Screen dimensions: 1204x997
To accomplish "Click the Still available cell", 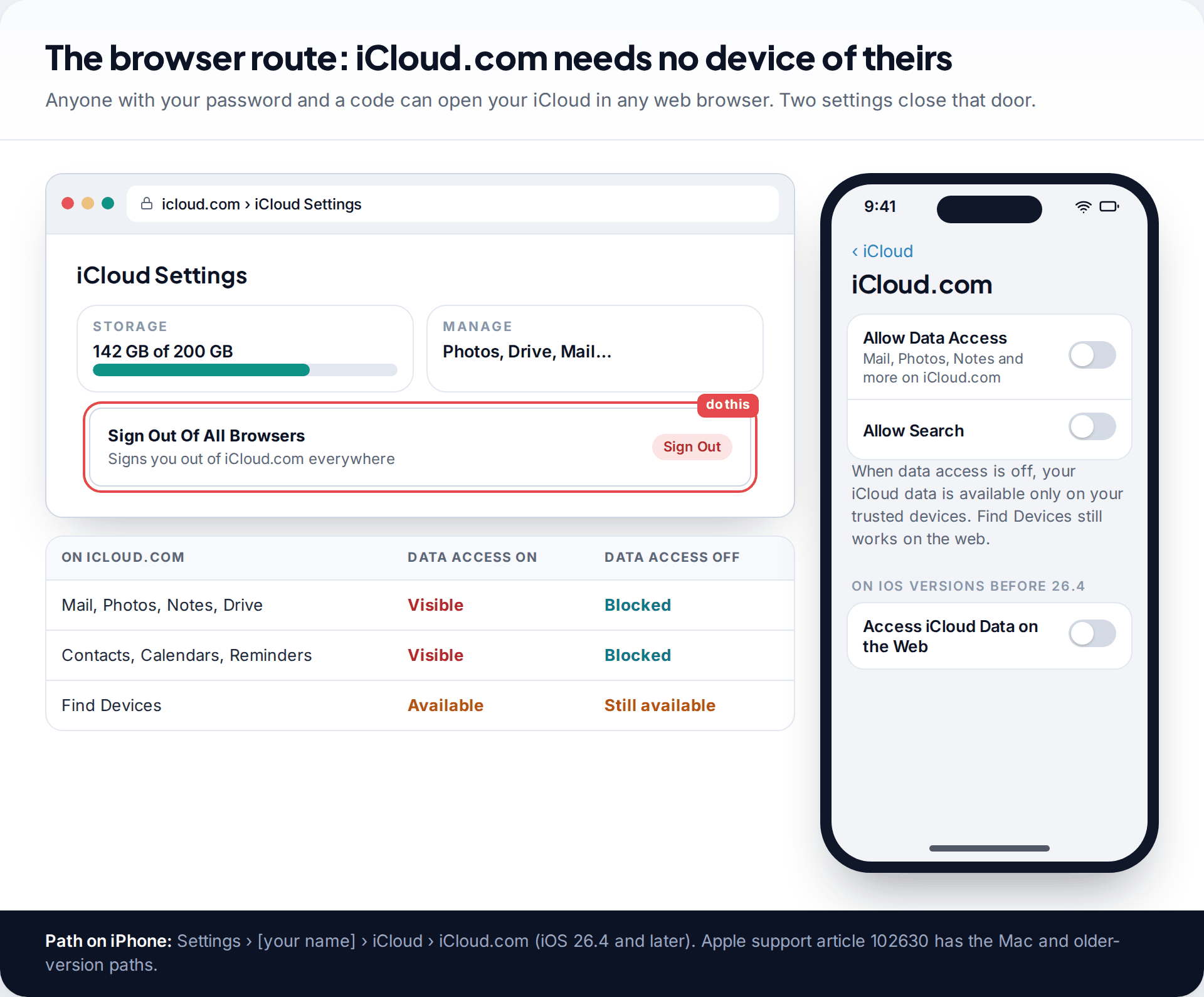I will point(660,705).
